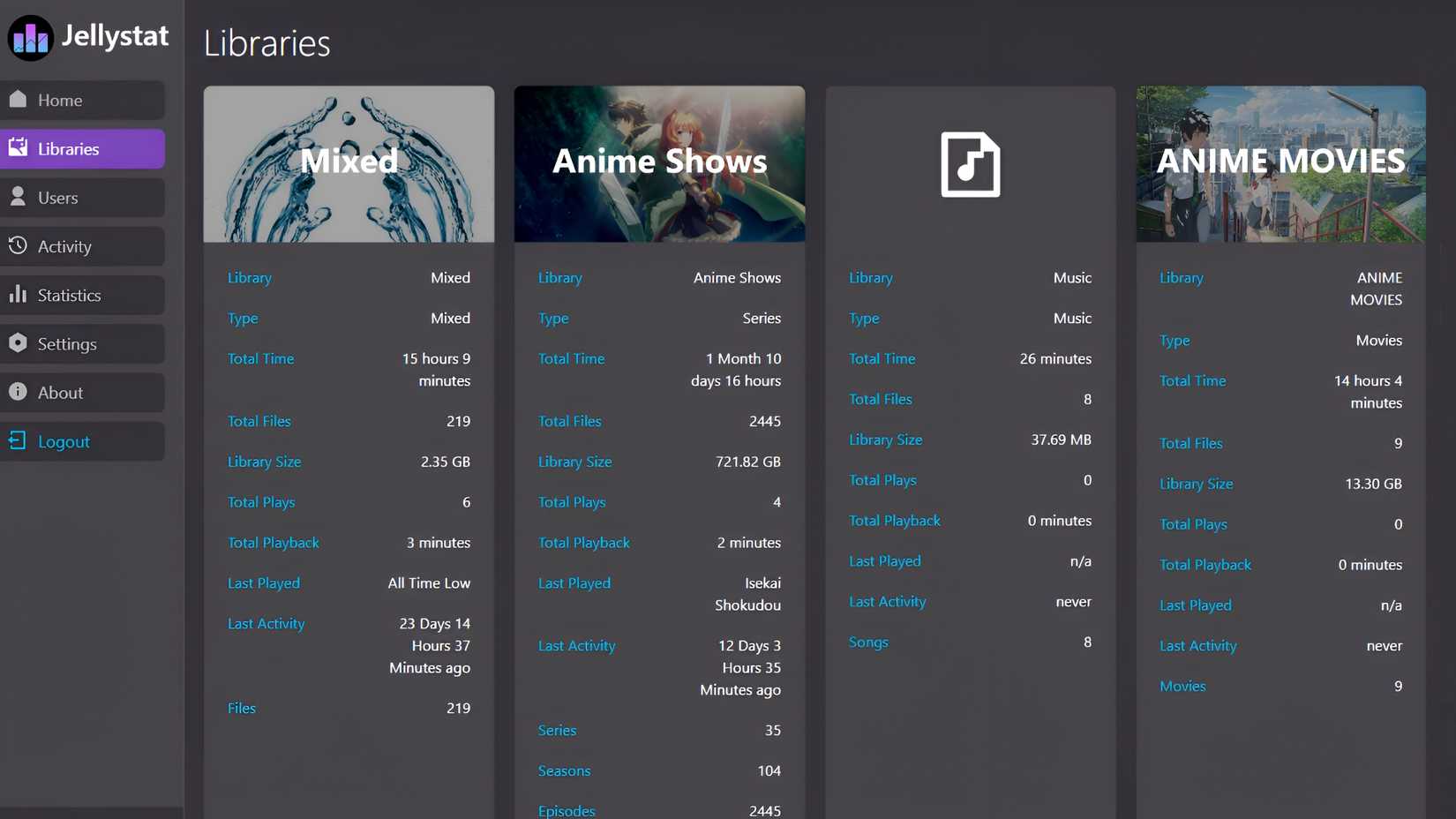The width and height of the screenshot is (1456, 819).
Task: Click '3 minutes' total playback value
Action: point(439,543)
